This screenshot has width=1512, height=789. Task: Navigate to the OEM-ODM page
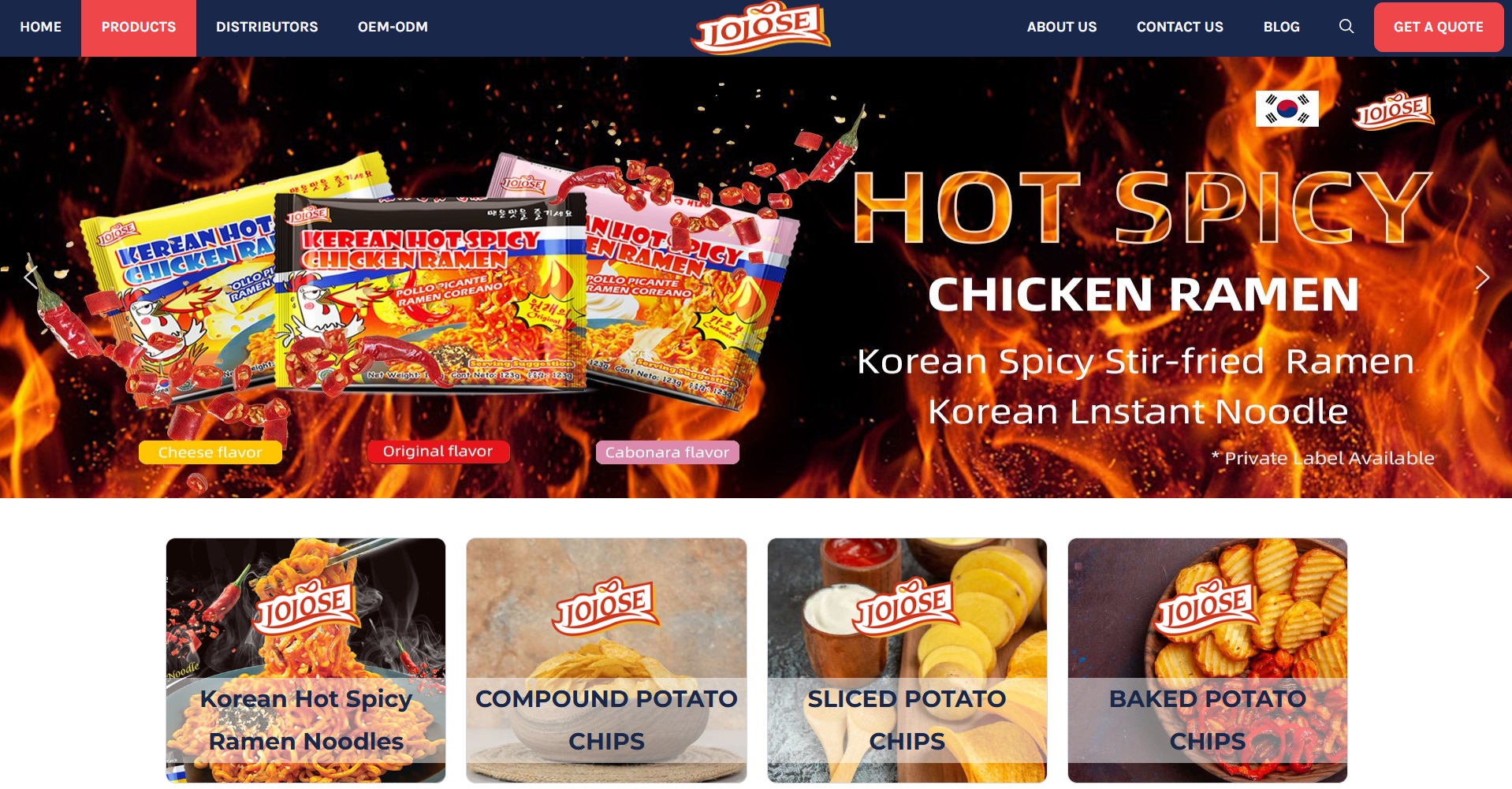click(393, 28)
